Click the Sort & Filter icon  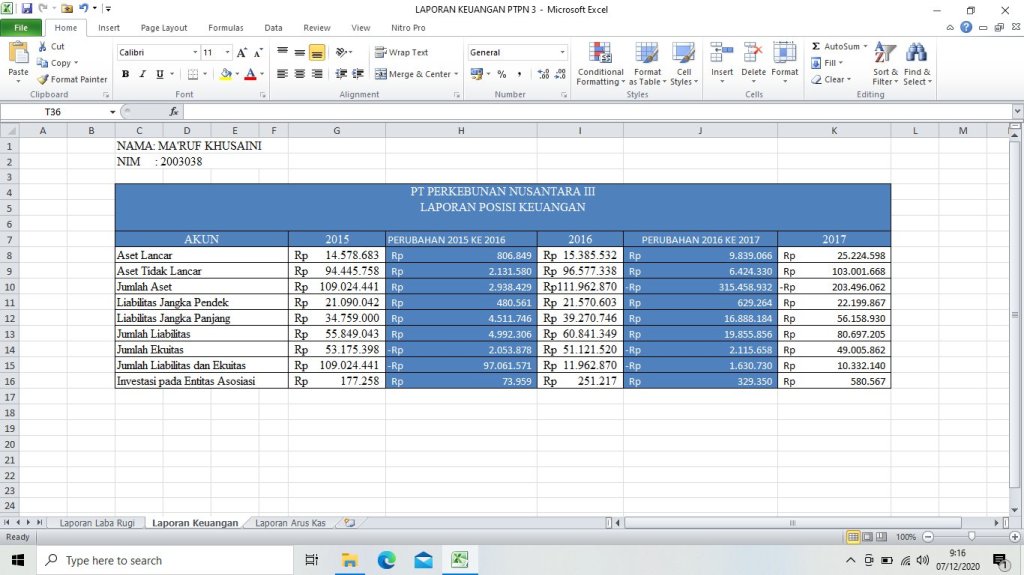885,64
